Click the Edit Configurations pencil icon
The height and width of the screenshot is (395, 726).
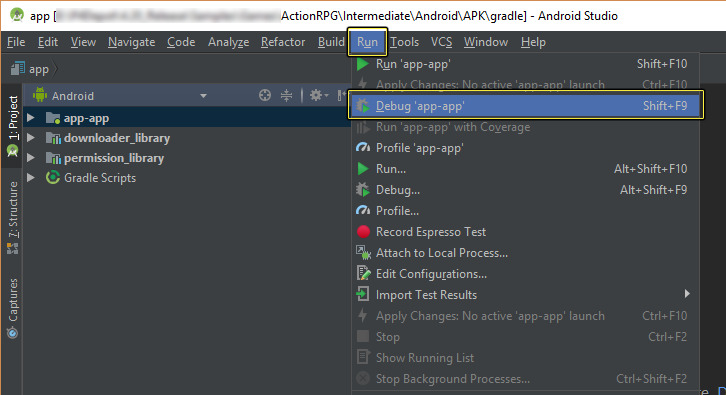click(363, 273)
